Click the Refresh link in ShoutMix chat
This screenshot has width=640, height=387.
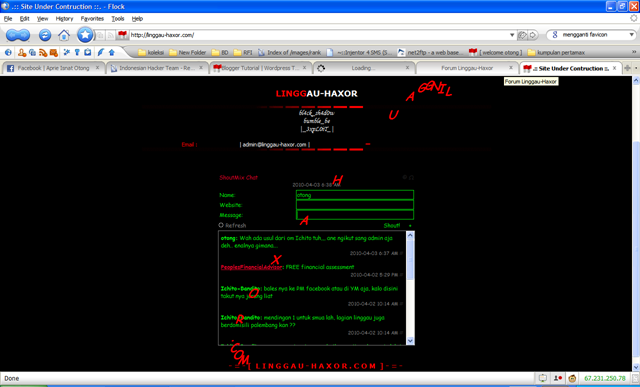point(232,225)
